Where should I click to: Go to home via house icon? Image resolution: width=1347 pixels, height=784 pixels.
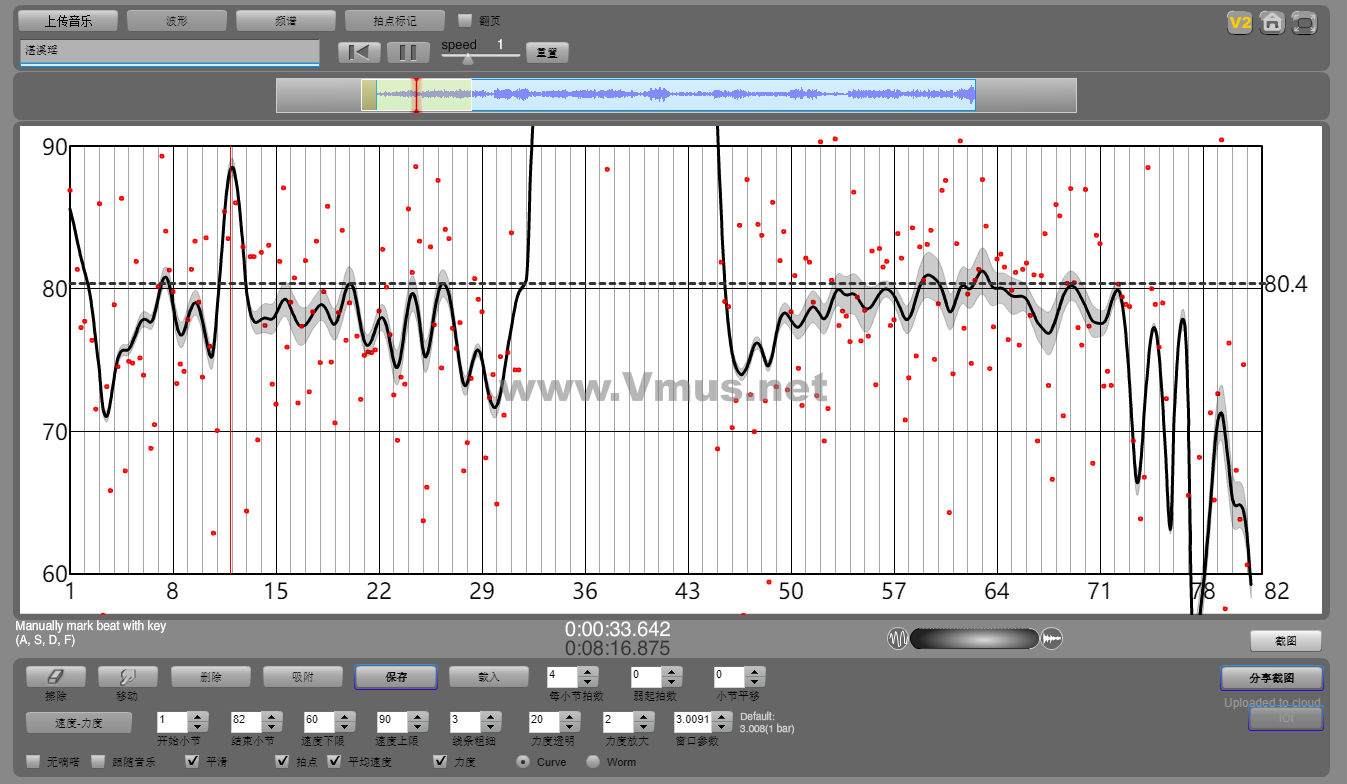point(1271,22)
